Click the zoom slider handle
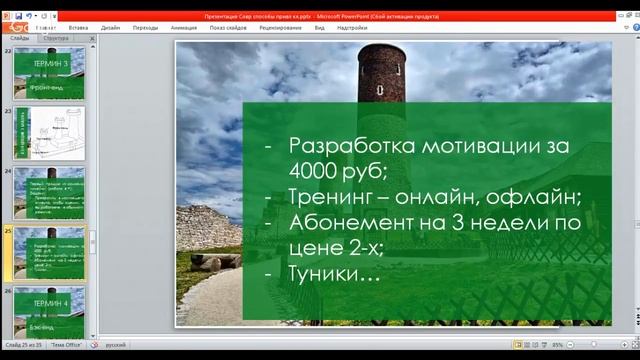The height and width of the screenshot is (360, 640). (x=594, y=345)
